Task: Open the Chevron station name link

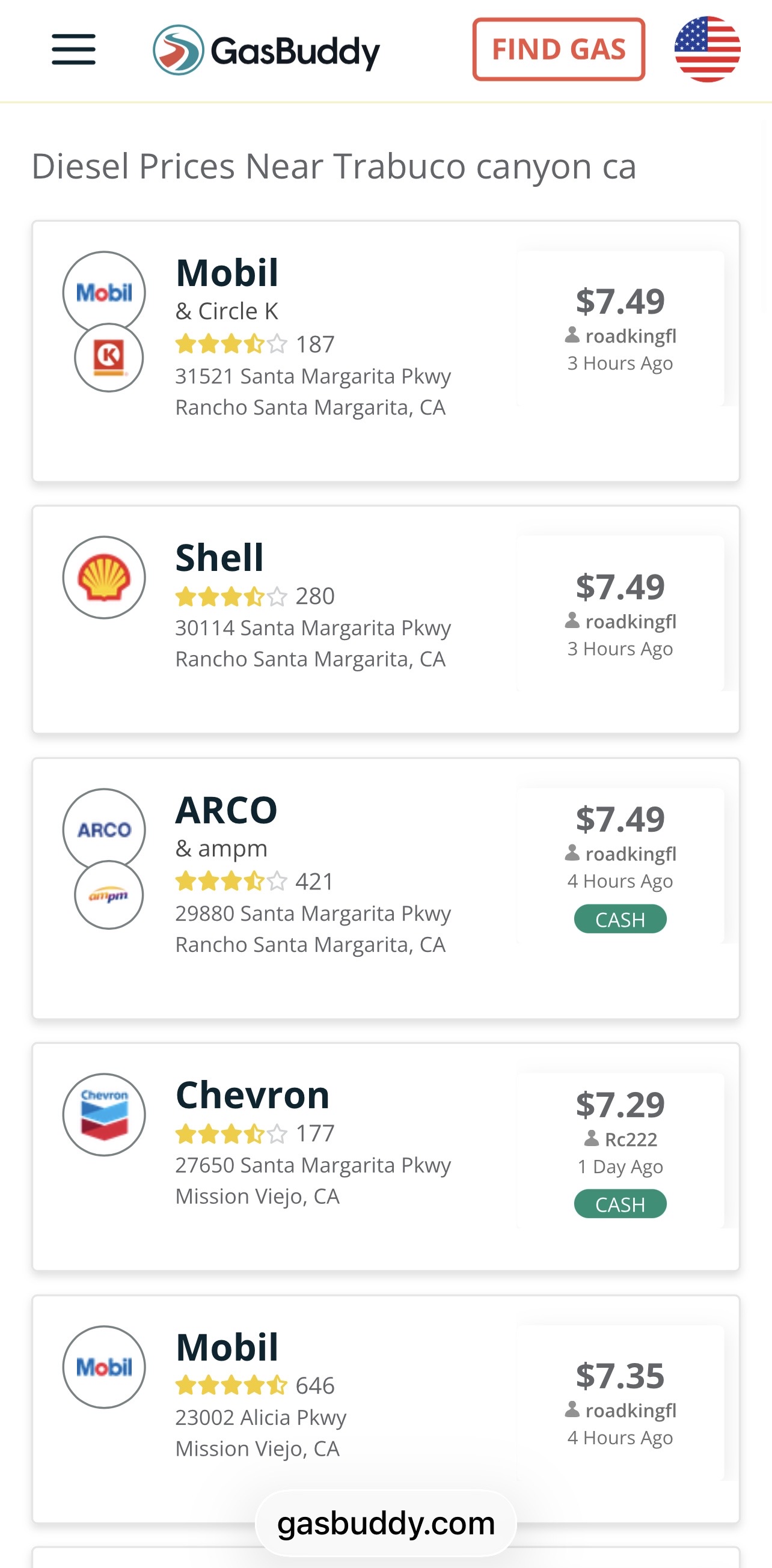Action: pos(253,1094)
